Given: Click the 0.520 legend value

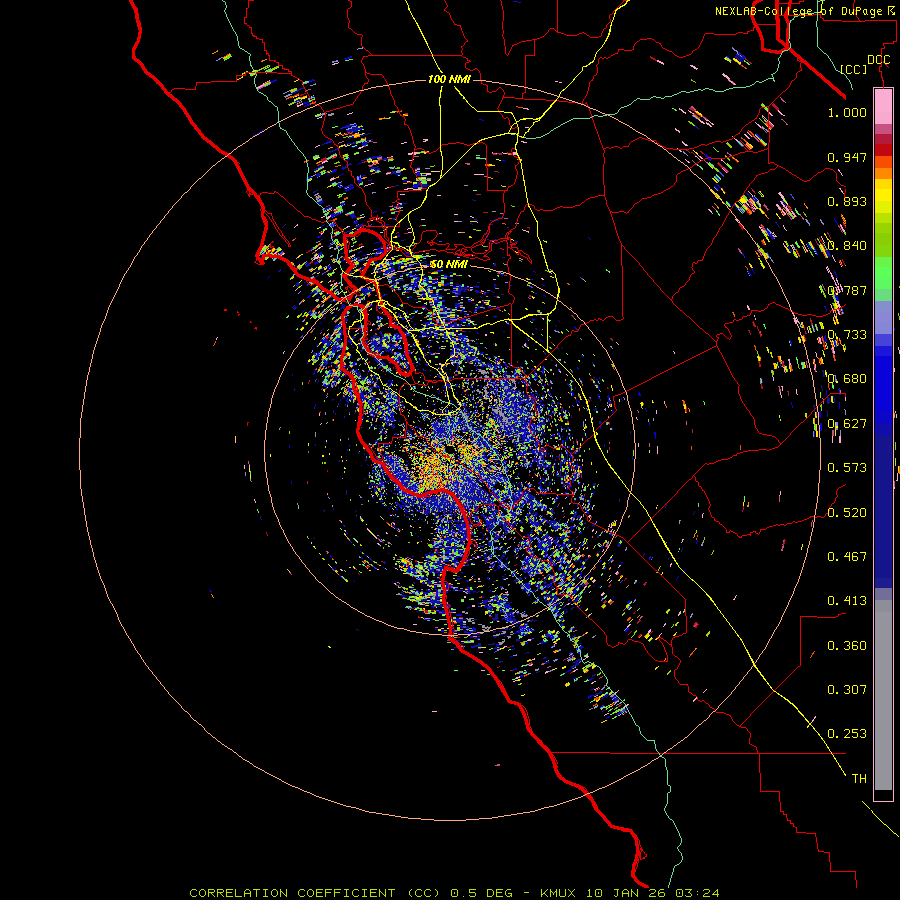Looking at the screenshot, I should point(847,513).
